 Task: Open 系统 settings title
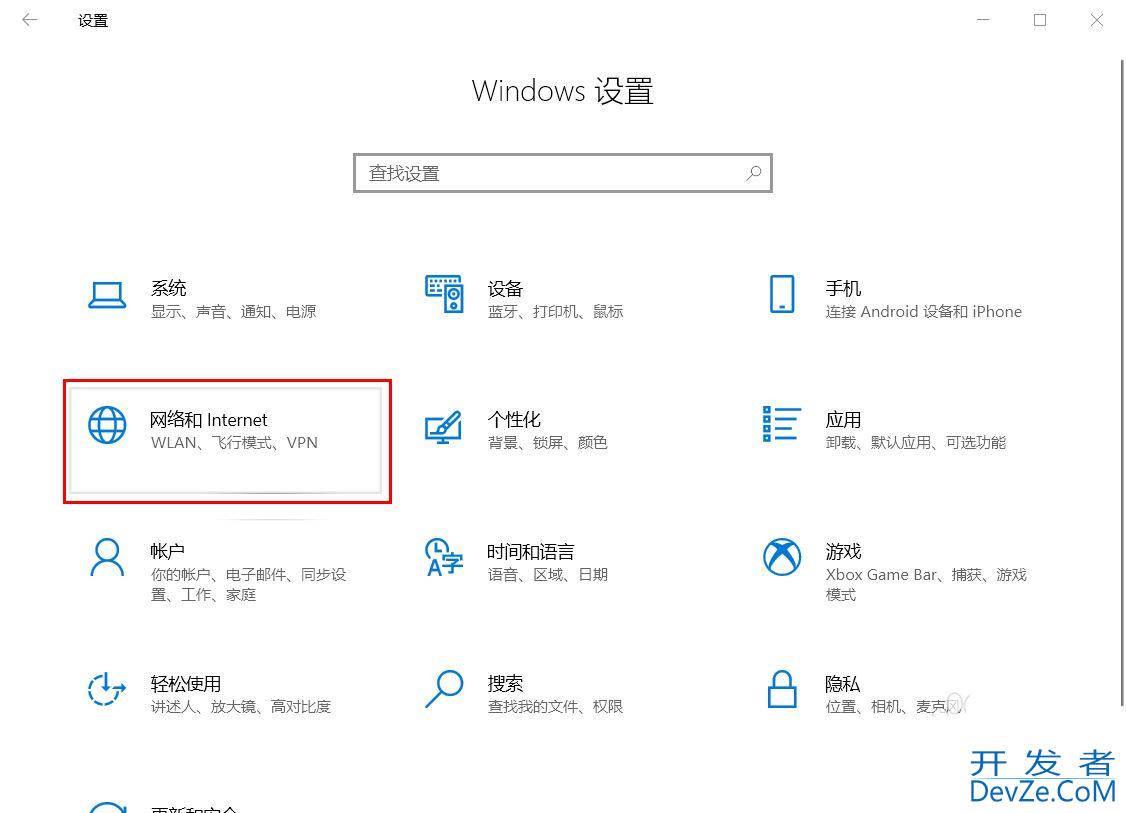coord(168,289)
